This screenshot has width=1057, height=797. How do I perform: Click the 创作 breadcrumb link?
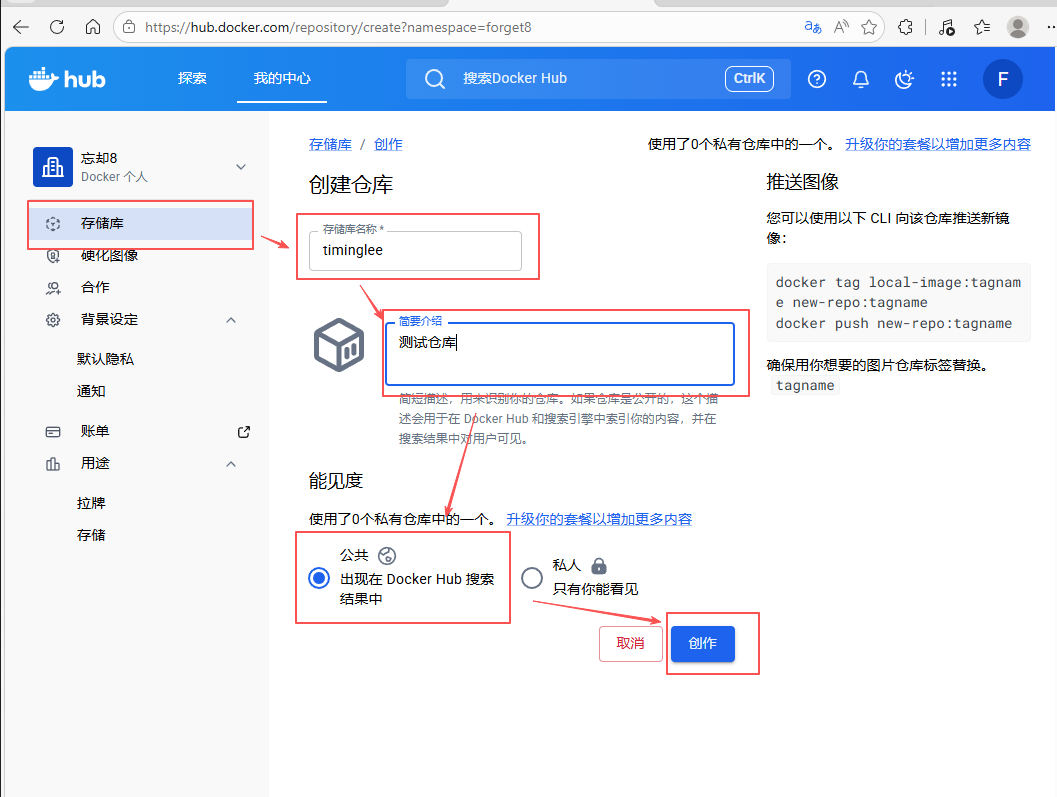pyautogui.click(x=388, y=144)
